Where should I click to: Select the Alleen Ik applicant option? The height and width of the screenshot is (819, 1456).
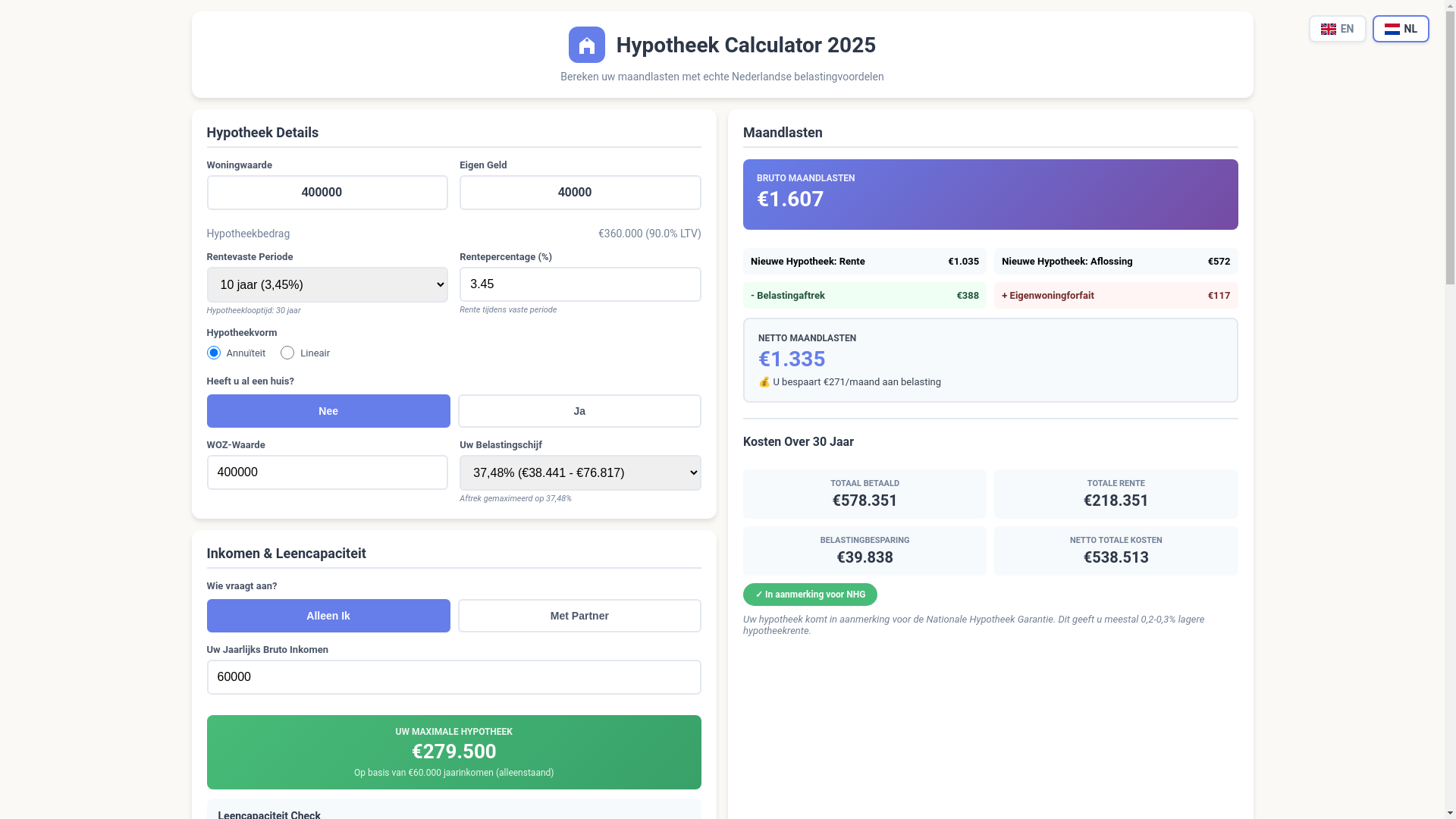coord(328,616)
